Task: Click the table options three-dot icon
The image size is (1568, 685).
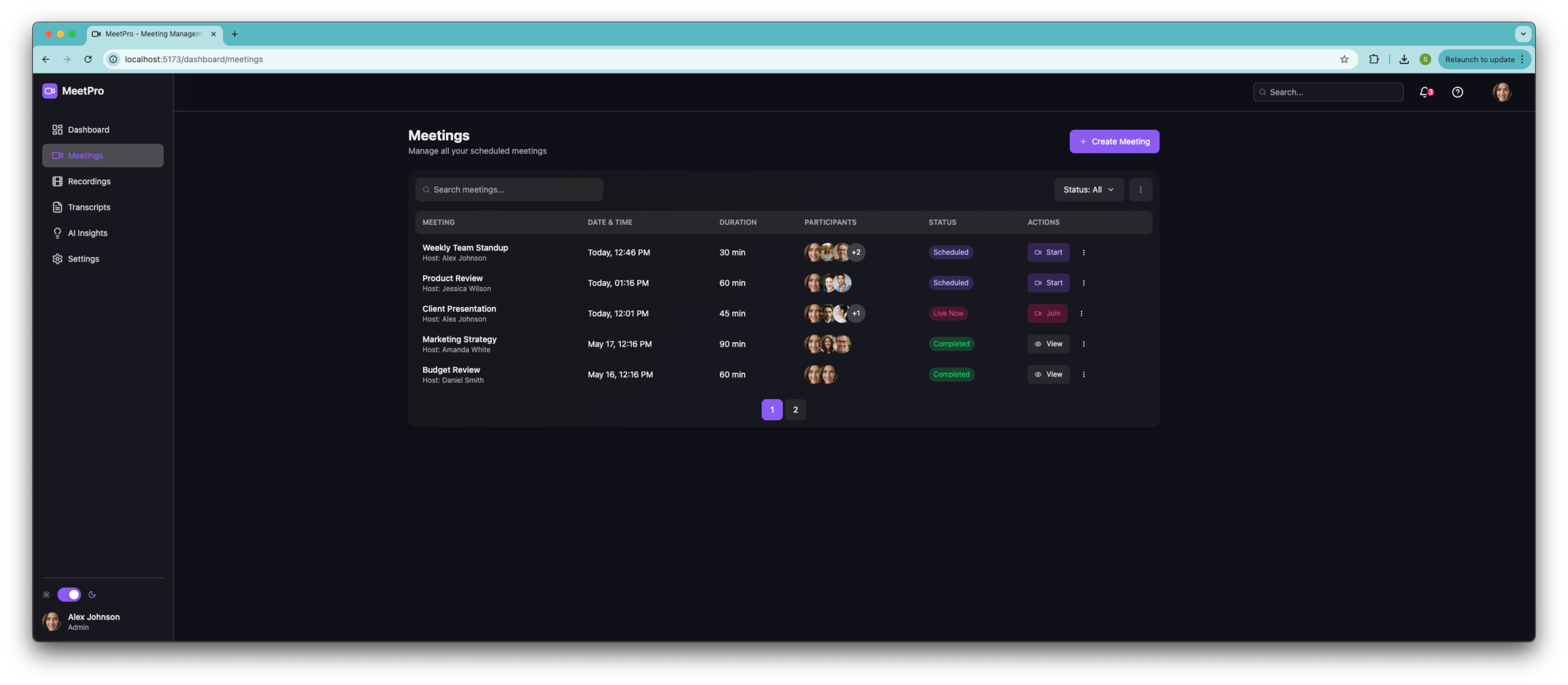Action: 1140,190
